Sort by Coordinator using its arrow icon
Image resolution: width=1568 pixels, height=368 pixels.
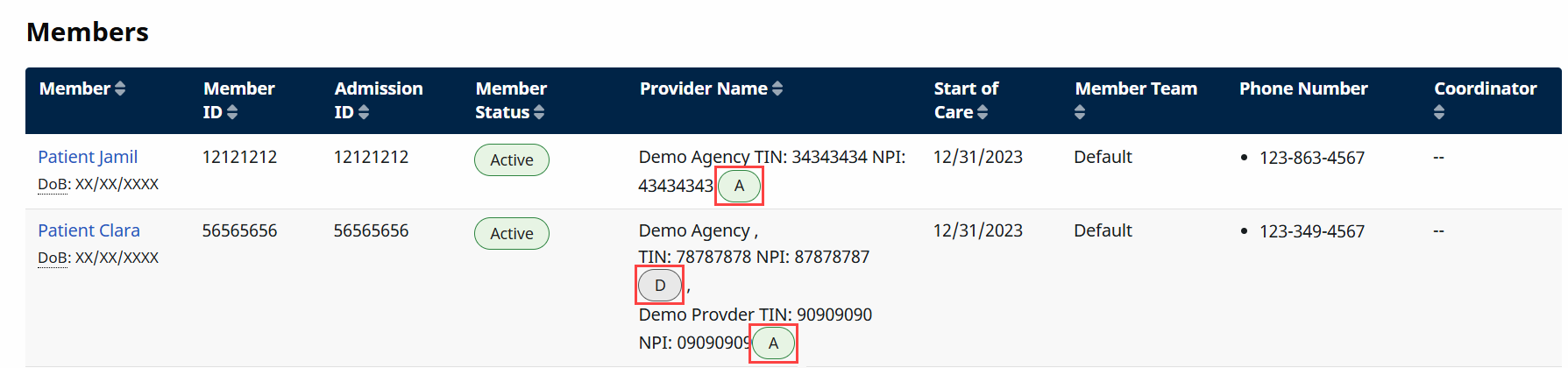(1439, 112)
